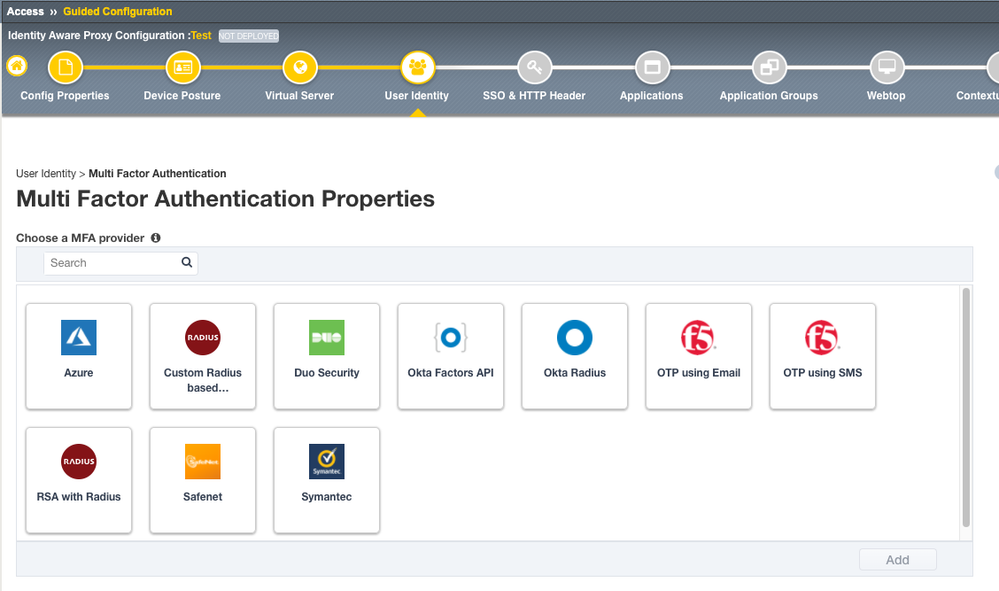
Task: Select the OTP using Email tile
Action: click(x=699, y=356)
